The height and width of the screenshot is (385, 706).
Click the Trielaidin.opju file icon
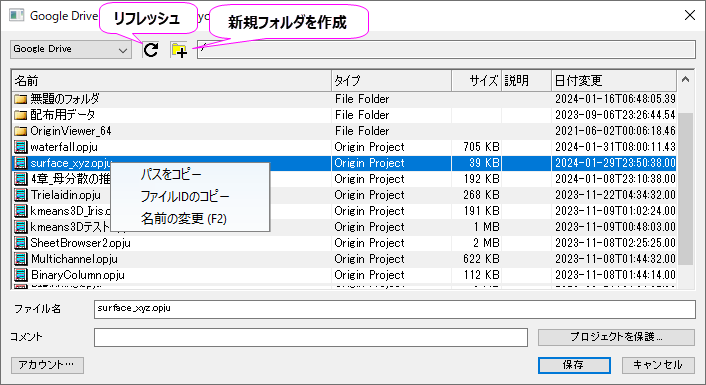pyautogui.click(x=21, y=195)
